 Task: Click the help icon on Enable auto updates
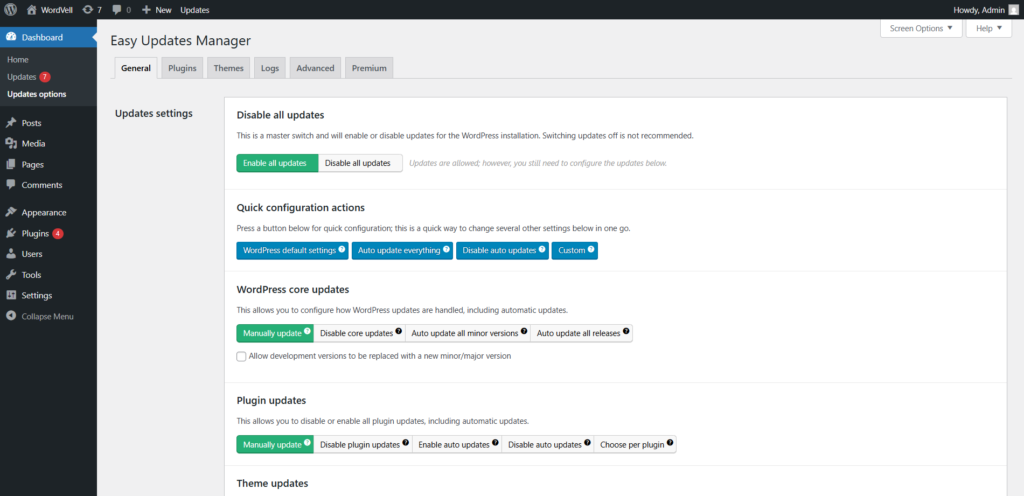(x=495, y=442)
